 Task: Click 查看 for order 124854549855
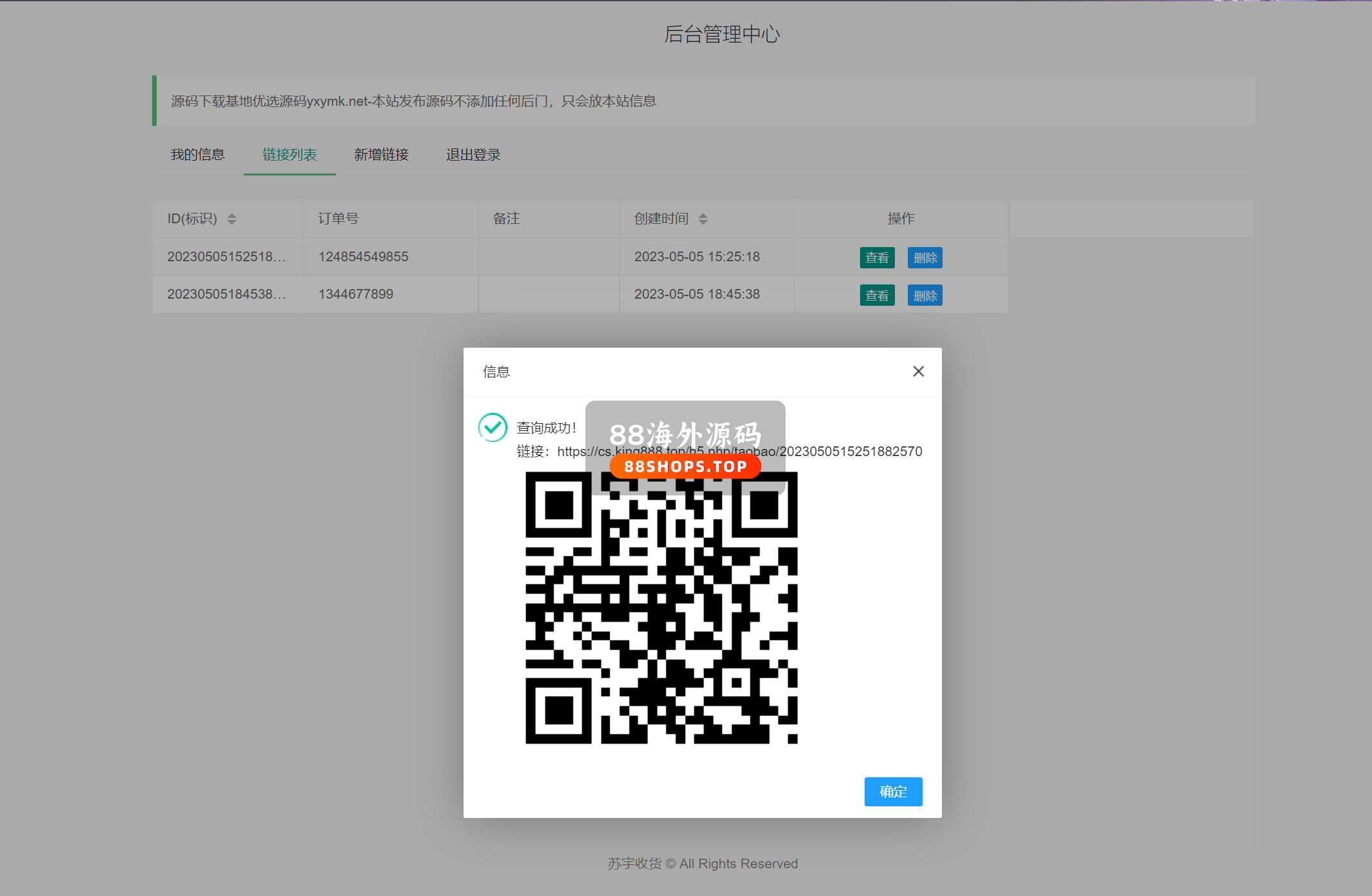point(877,257)
